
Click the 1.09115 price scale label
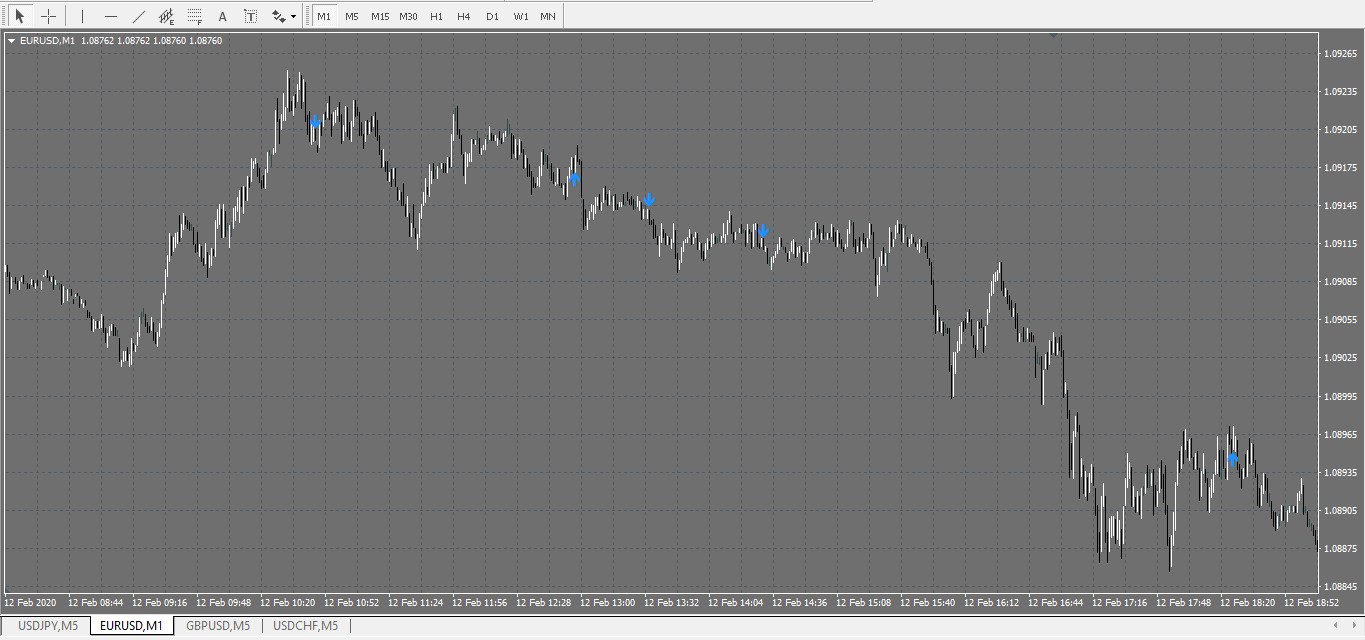coord(1340,244)
